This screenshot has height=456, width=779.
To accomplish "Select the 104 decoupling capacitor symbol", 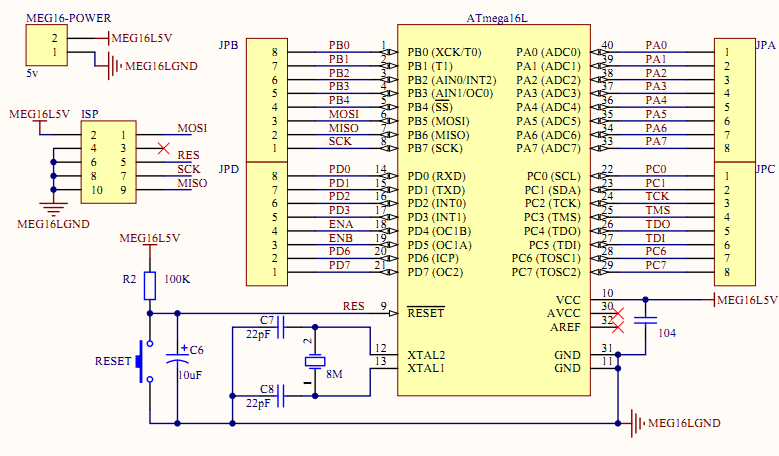I will tap(645, 320).
